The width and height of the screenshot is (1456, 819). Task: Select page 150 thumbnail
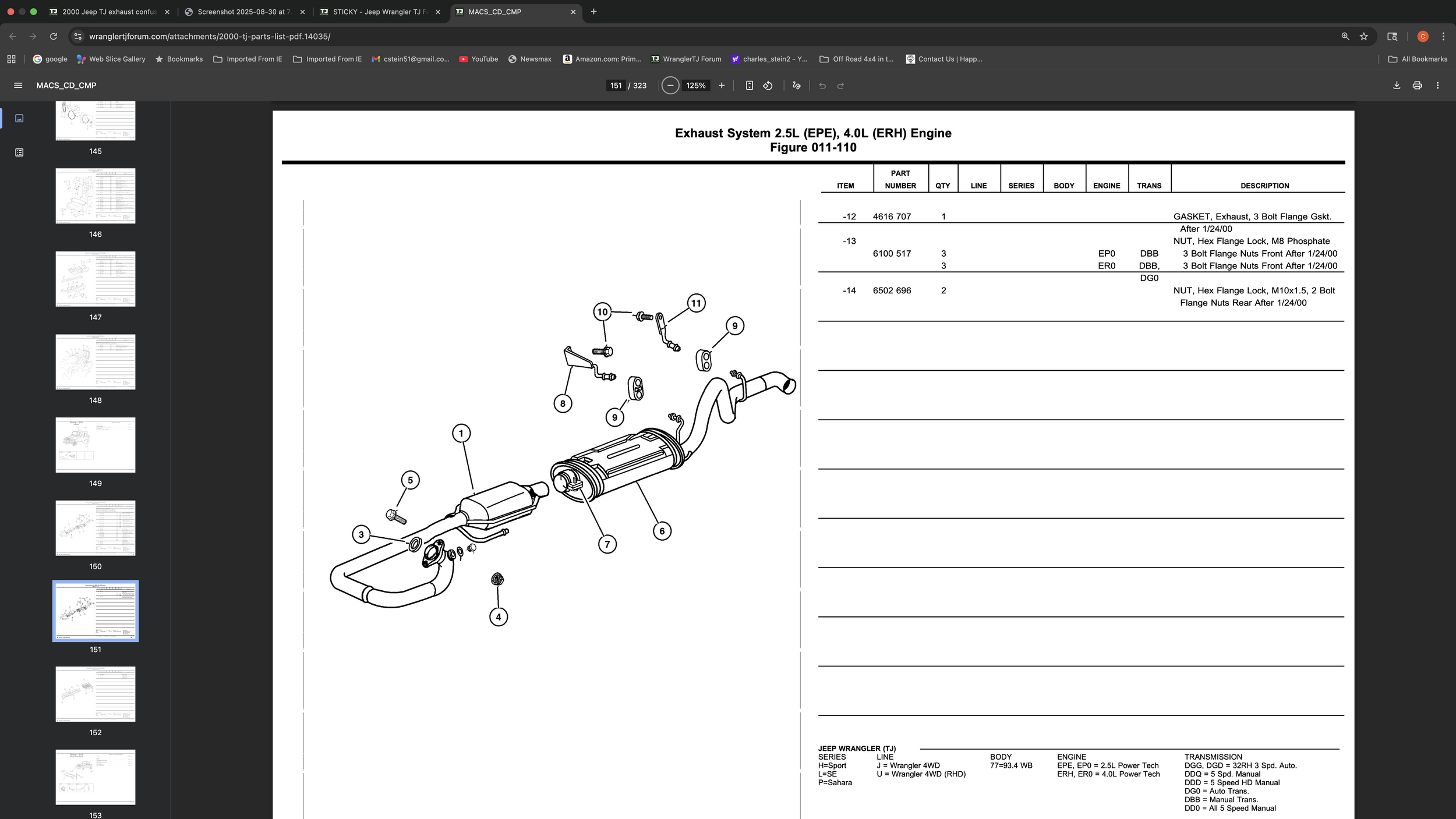tap(96, 528)
